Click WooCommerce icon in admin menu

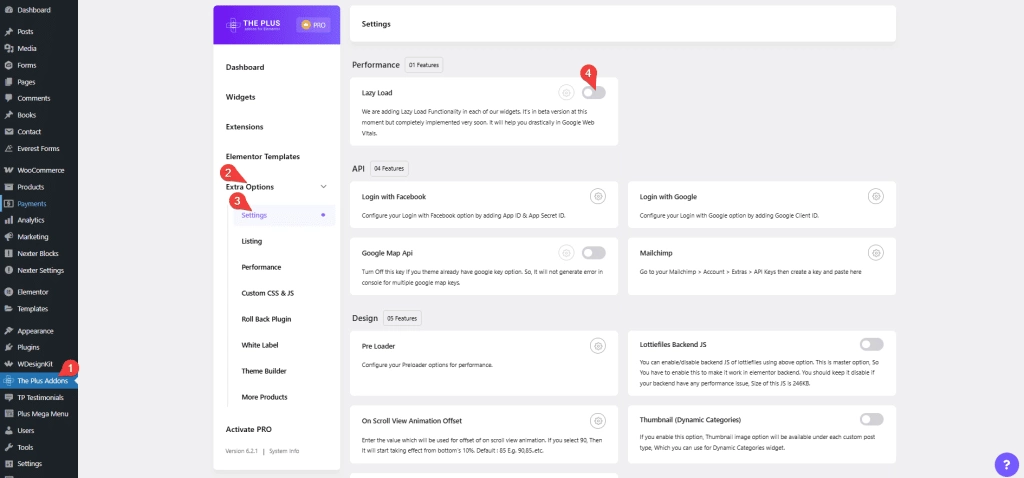click(x=8, y=170)
